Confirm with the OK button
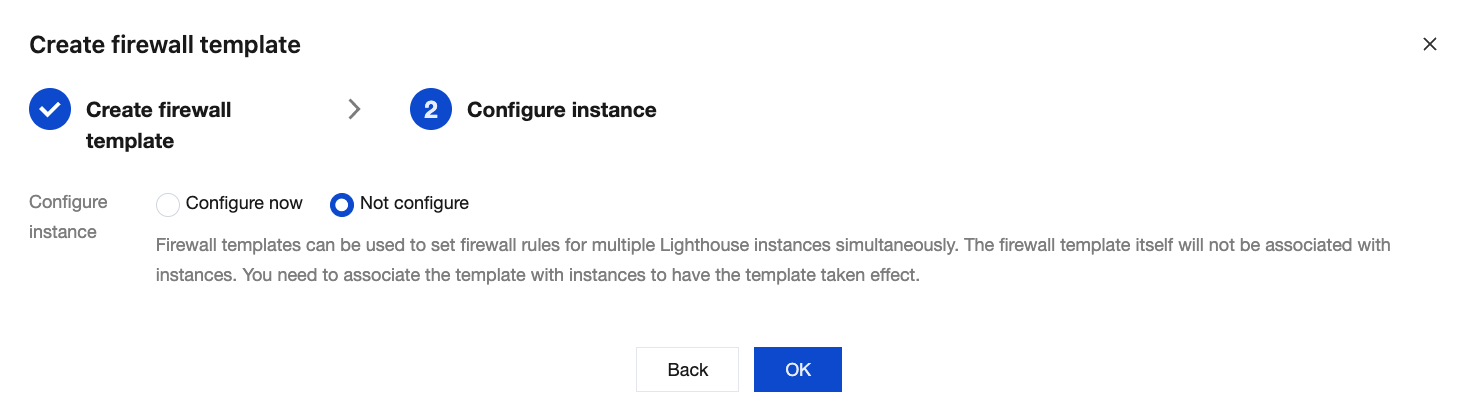 click(x=797, y=370)
